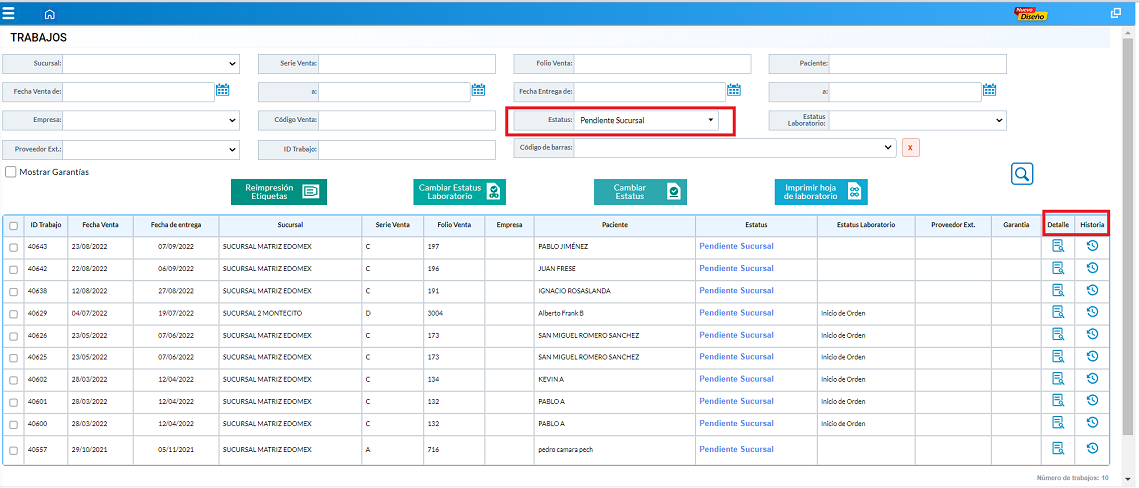1139x488 pixels.
Task: Open Historia for job 40643
Action: coord(1092,246)
